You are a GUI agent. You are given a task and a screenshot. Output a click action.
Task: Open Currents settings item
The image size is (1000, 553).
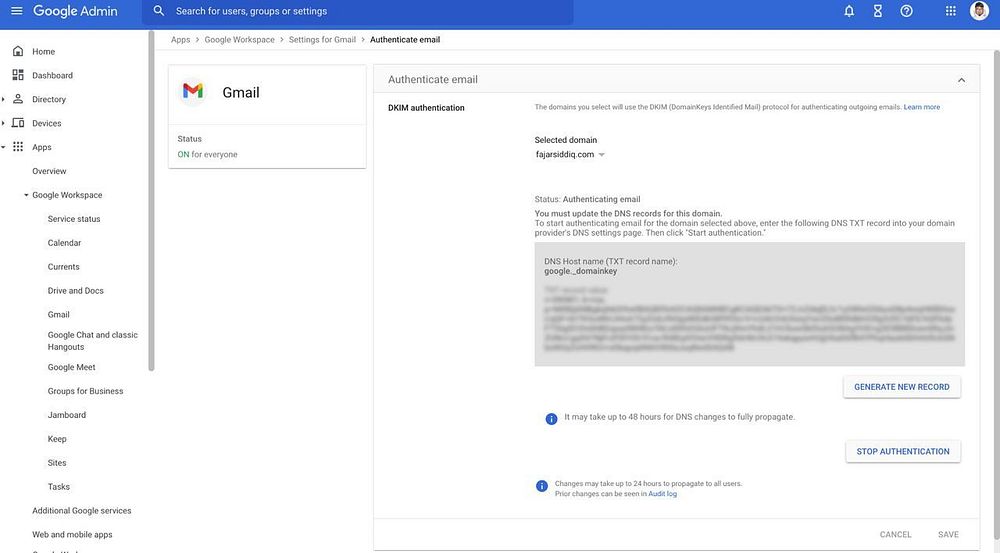64,267
